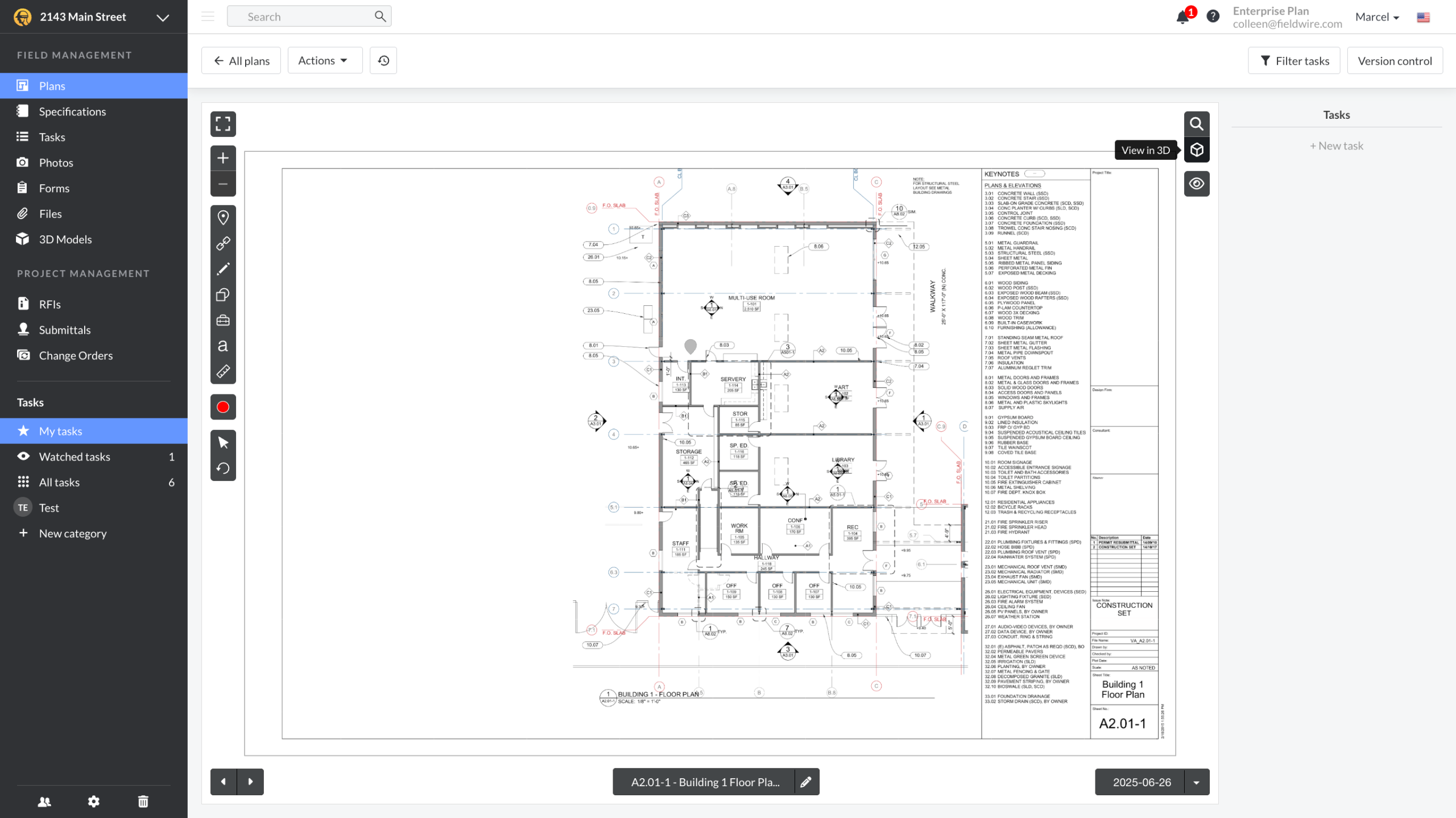The image size is (1456, 818).
Task: Toggle markup visibility eye icon
Action: (x=1197, y=184)
